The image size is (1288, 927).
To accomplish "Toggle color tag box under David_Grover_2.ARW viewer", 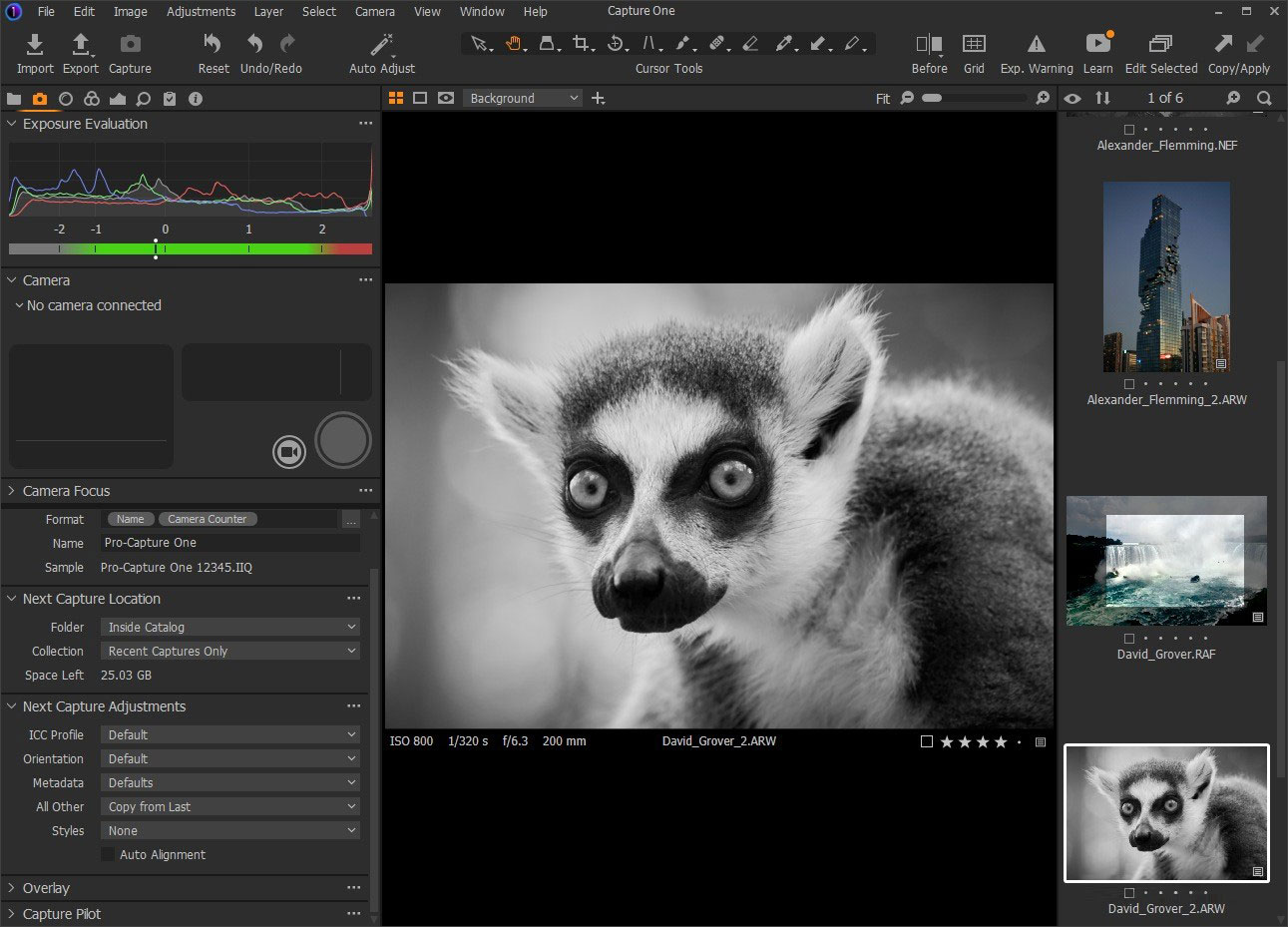I will (927, 742).
